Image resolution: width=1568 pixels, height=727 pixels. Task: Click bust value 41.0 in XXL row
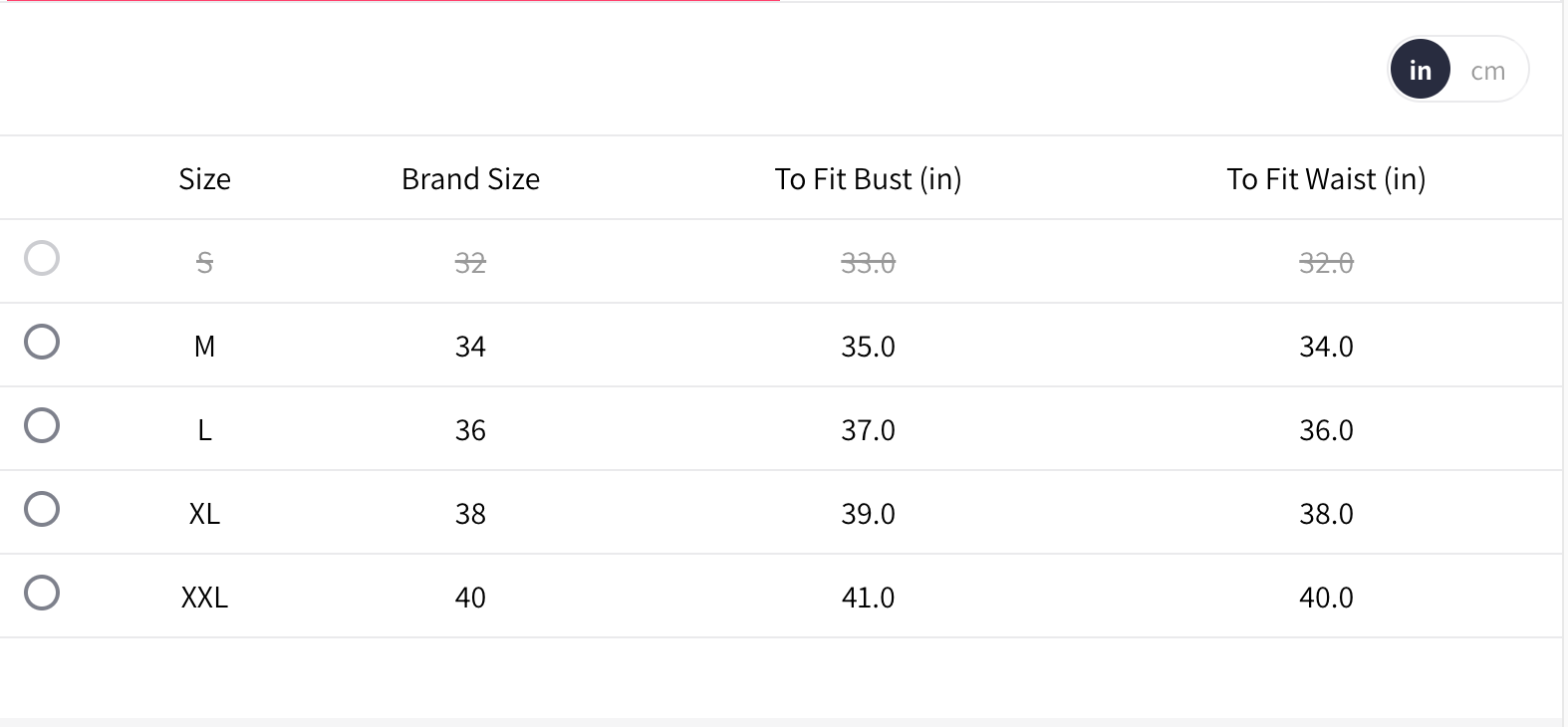pyautogui.click(x=868, y=598)
